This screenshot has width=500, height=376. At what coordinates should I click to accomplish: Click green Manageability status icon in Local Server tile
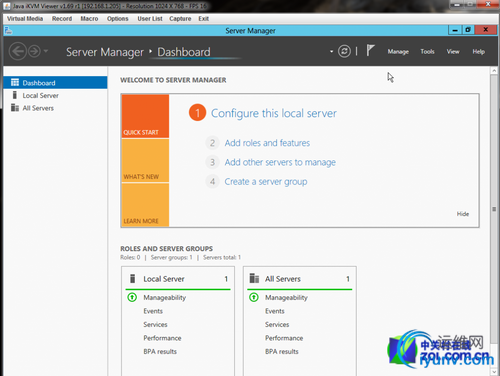pyautogui.click(x=132, y=297)
